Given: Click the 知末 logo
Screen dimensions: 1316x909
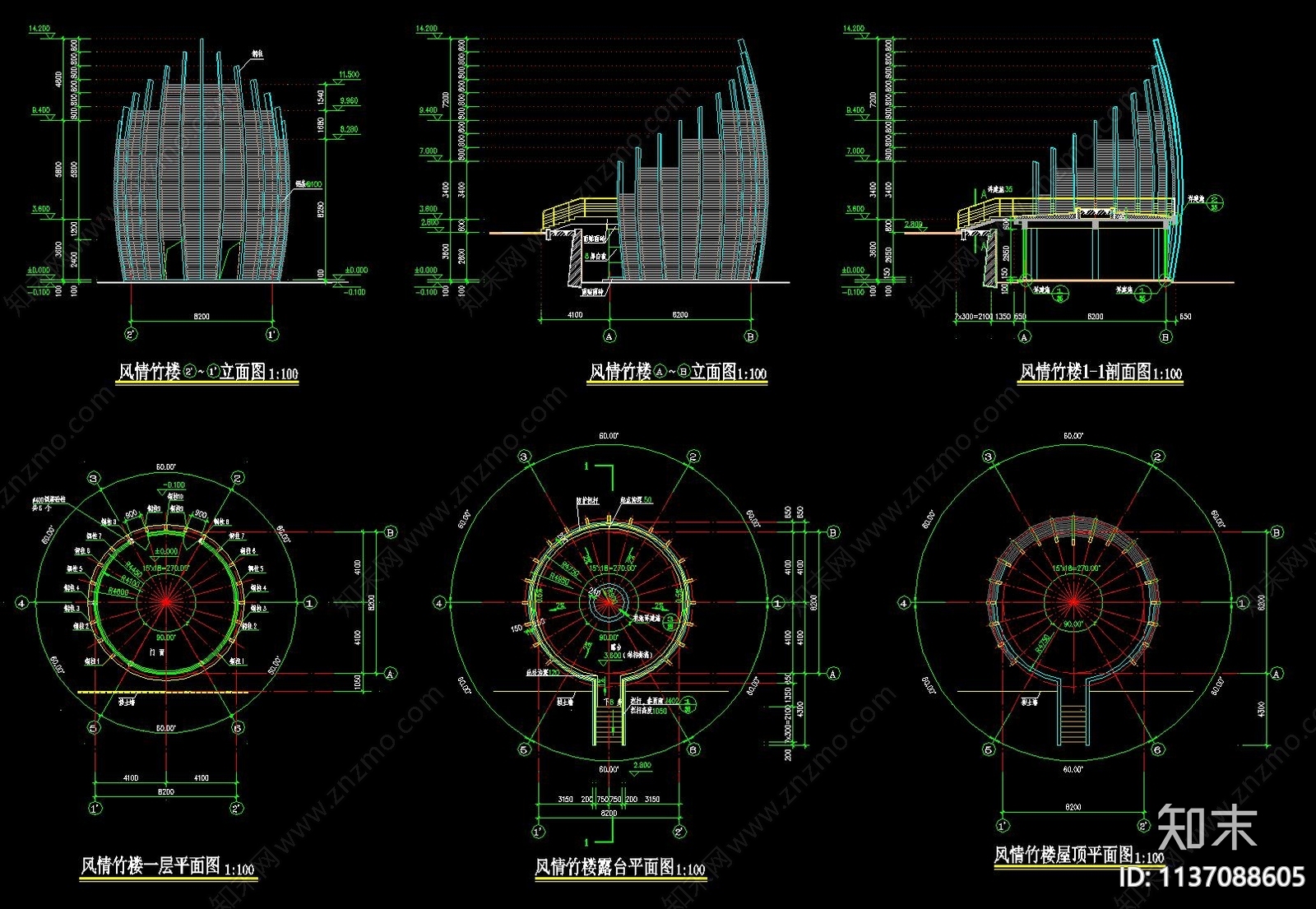Looking at the screenshot, I should [x=1207, y=827].
